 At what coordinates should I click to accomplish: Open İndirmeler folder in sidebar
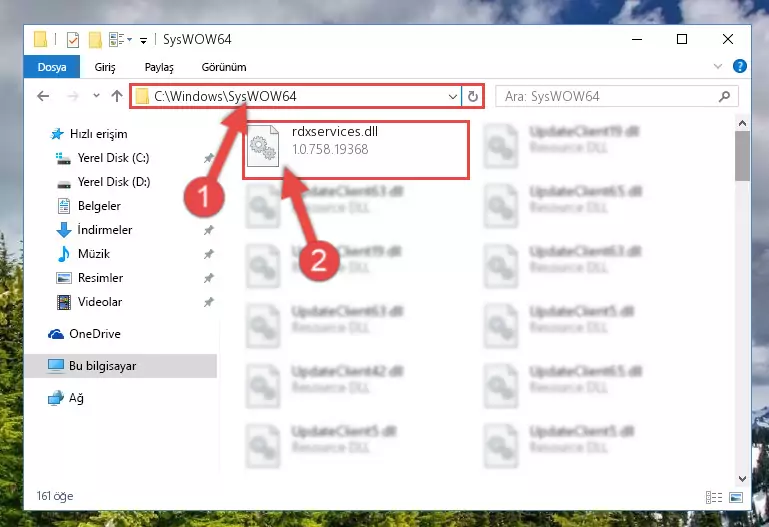tap(94, 230)
